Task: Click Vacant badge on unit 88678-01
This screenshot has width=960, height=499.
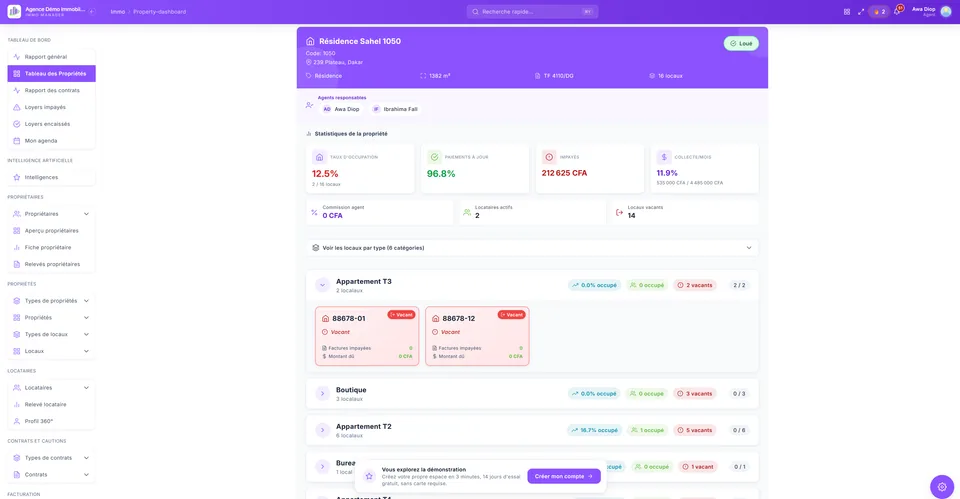Action: [402, 315]
